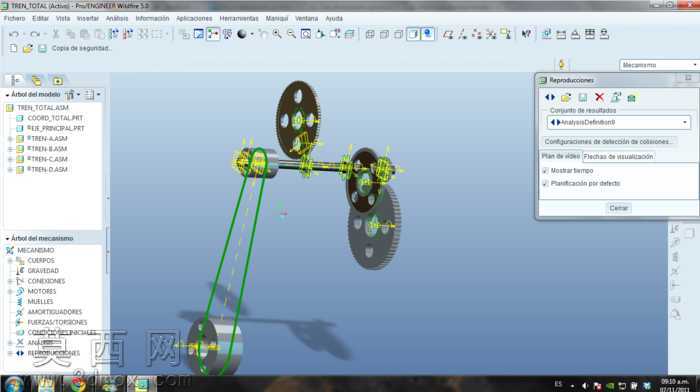
Task: Click the Cut scissors icon
Action: pos(56,34)
